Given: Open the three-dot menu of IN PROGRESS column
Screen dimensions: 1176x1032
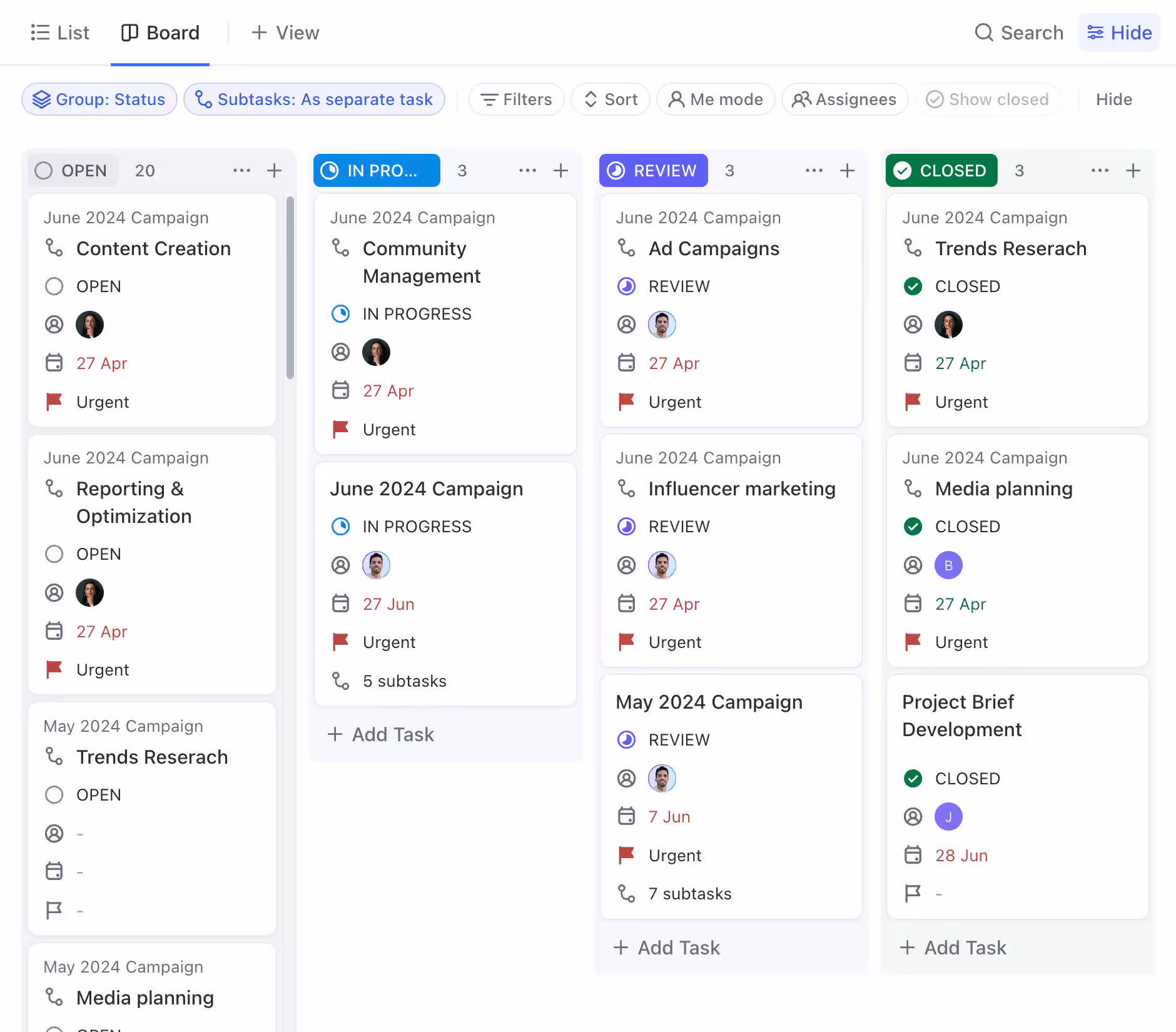Looking at the screenshot, I should [x=527, y=170].
